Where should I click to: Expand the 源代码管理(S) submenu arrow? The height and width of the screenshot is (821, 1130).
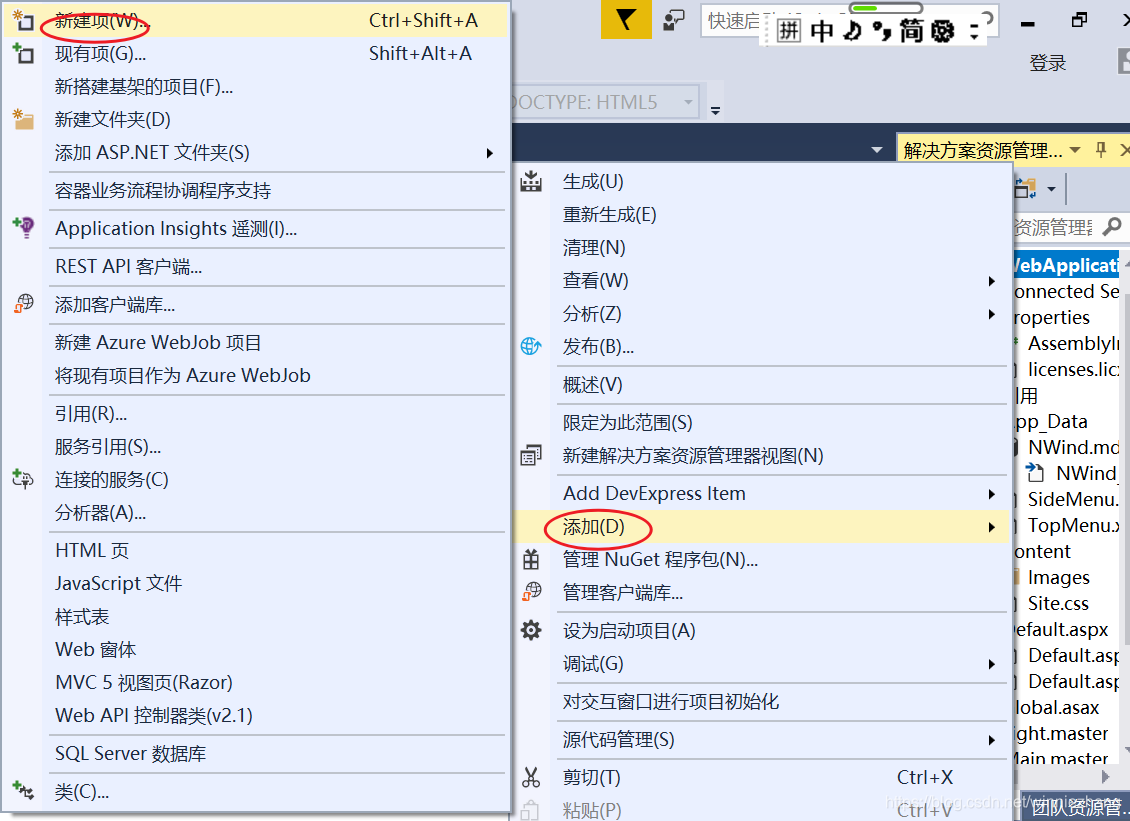tap(992, 740)
